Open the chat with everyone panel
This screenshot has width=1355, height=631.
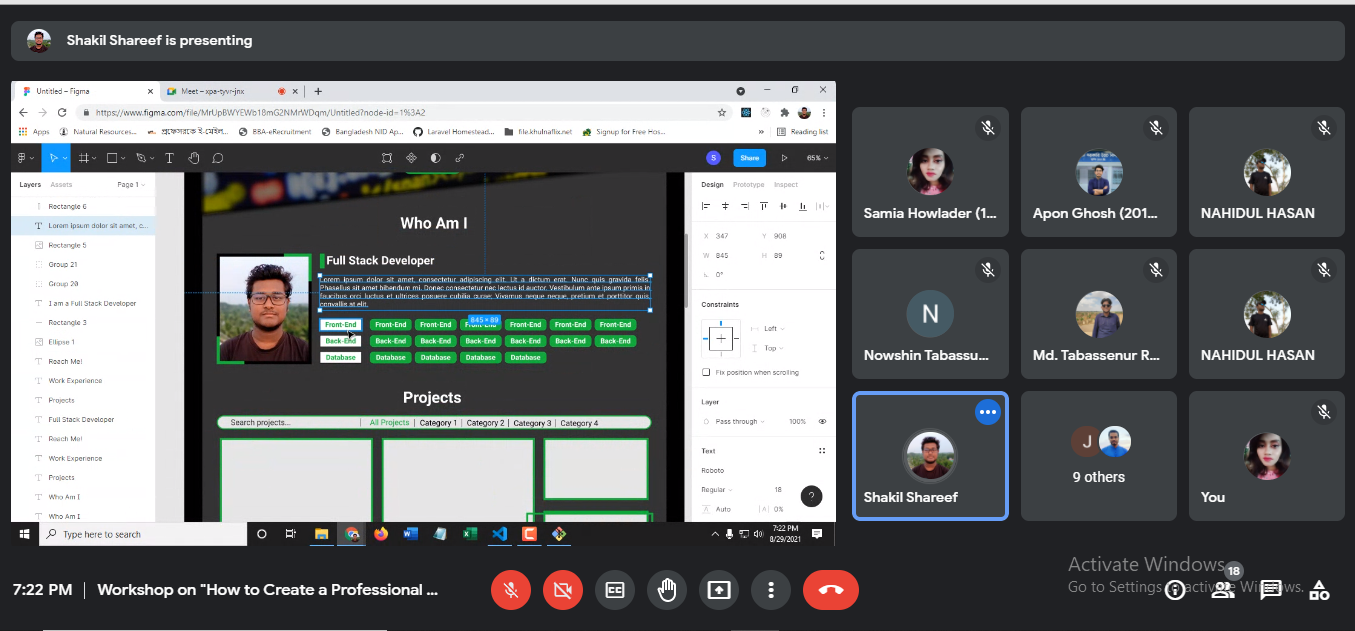click(1271, 590)
